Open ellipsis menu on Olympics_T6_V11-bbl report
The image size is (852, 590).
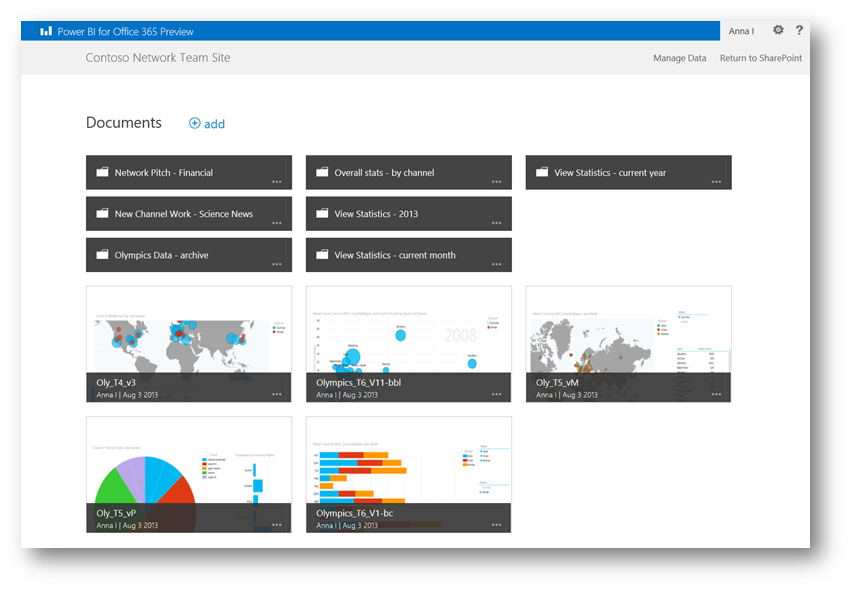pos(497,394)
